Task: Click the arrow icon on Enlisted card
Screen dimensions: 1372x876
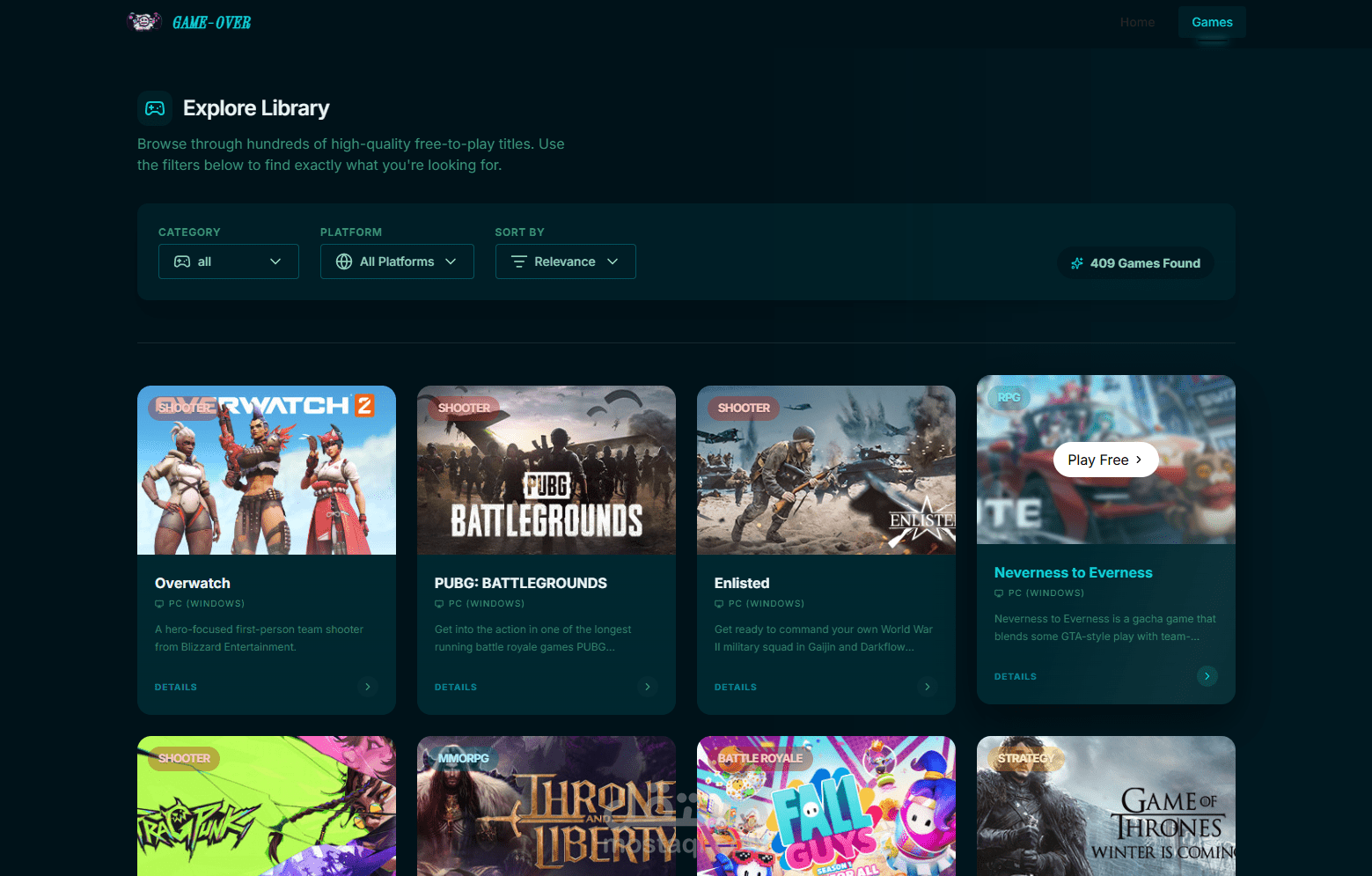Action: pos(928,687)
